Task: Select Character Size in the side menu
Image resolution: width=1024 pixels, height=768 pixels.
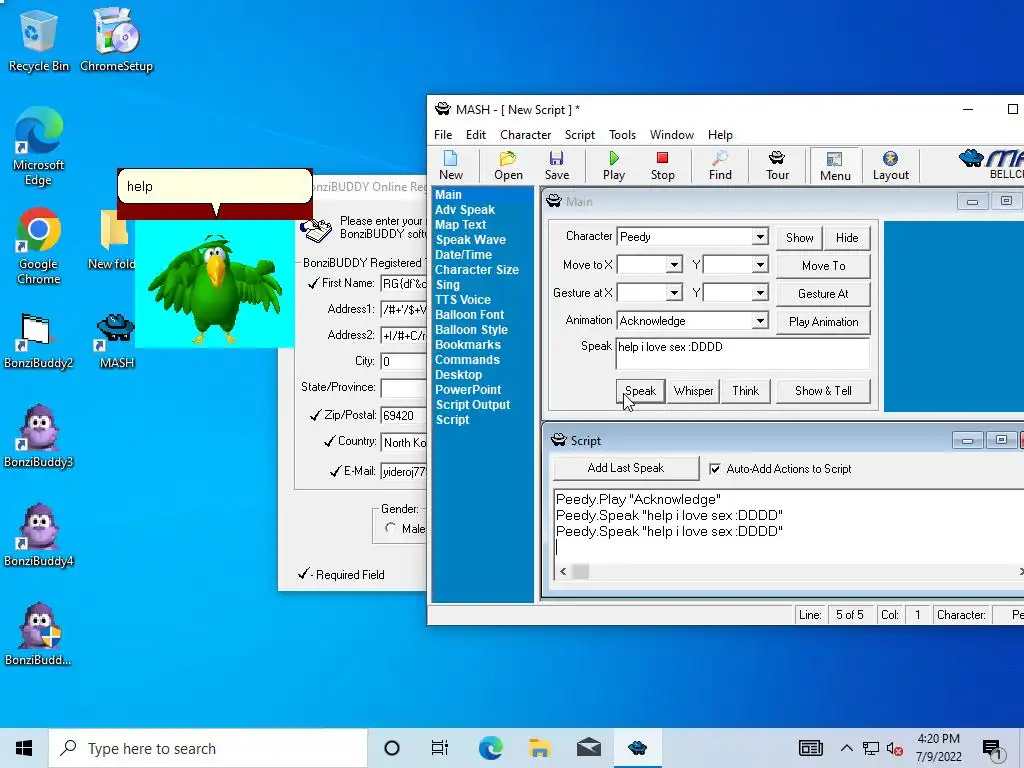Action: pos(477,270)
